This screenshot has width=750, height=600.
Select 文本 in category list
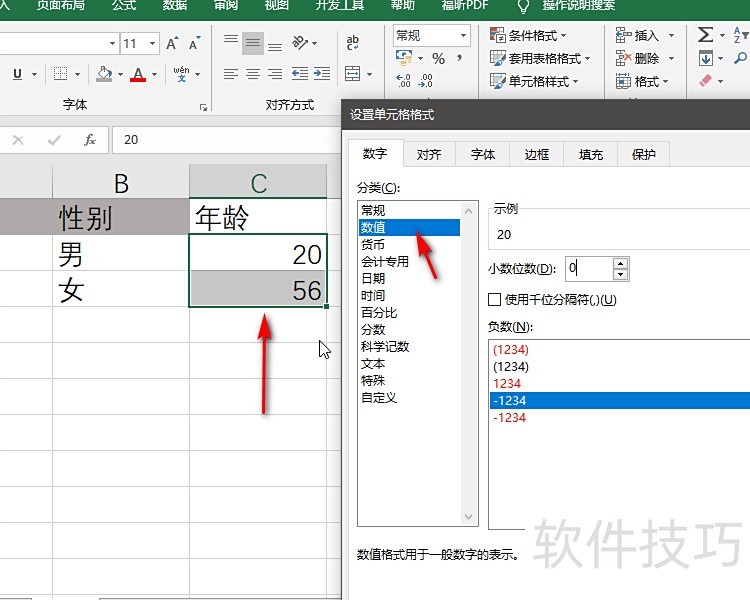409,364
